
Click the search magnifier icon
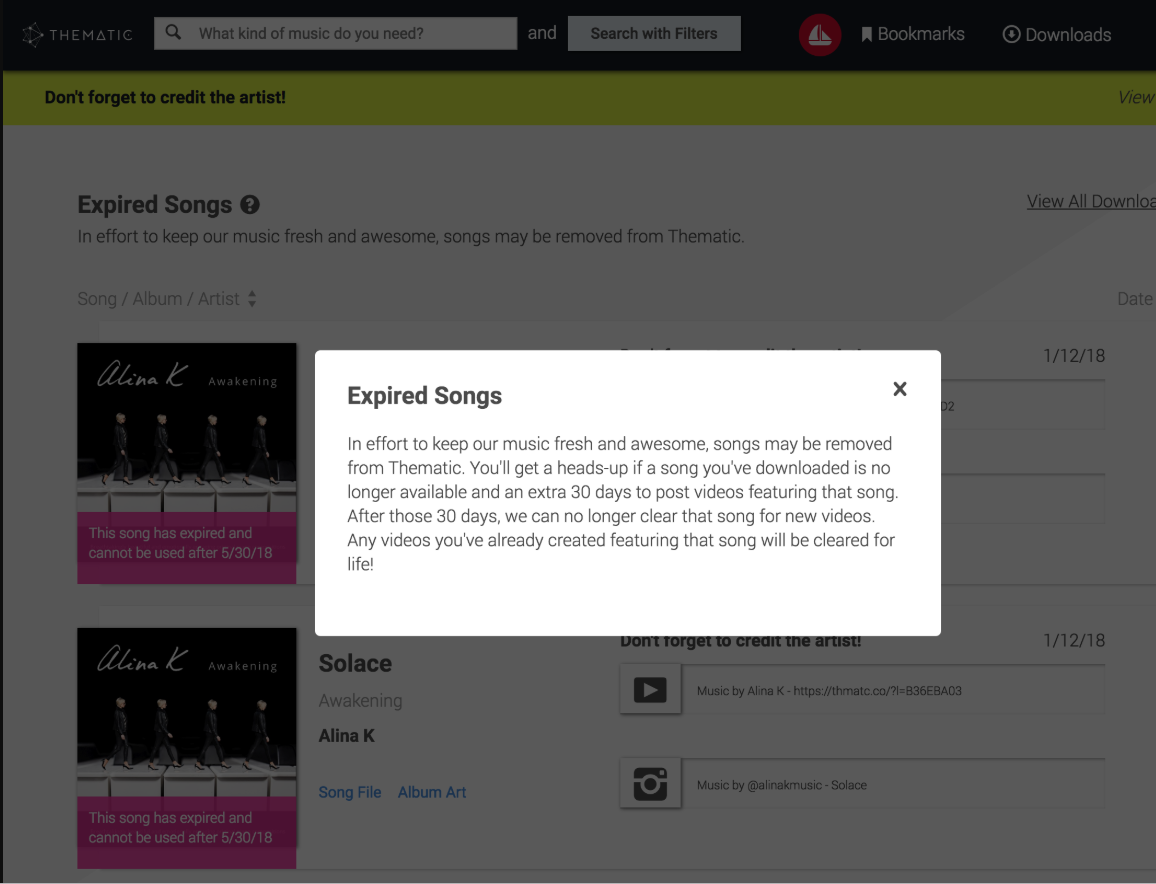tap(173, 33)
